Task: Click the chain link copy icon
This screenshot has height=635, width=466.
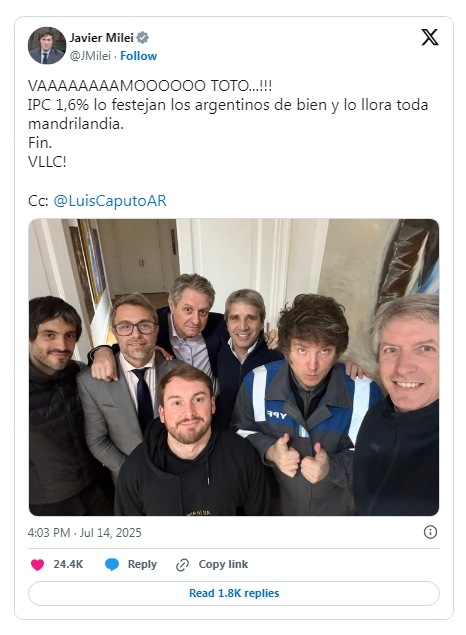Action: click(x=182, y=565)
